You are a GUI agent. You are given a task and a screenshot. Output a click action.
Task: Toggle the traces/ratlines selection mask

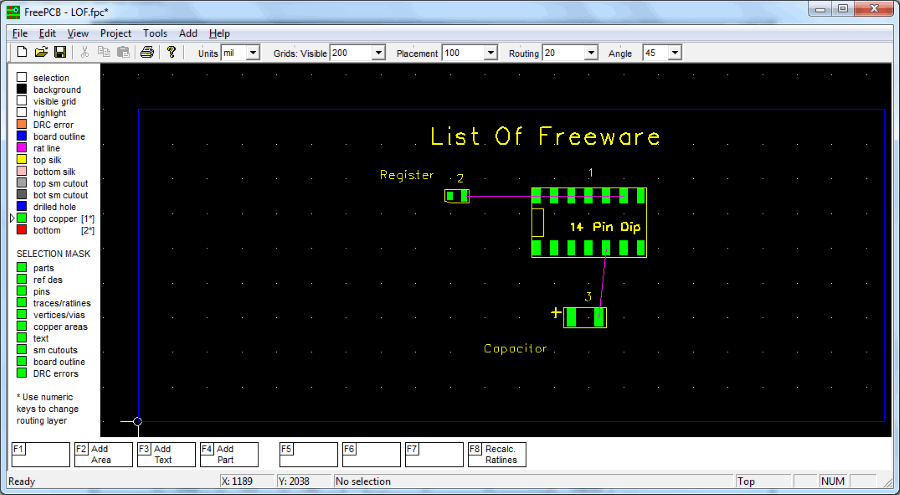pos(22,303)
